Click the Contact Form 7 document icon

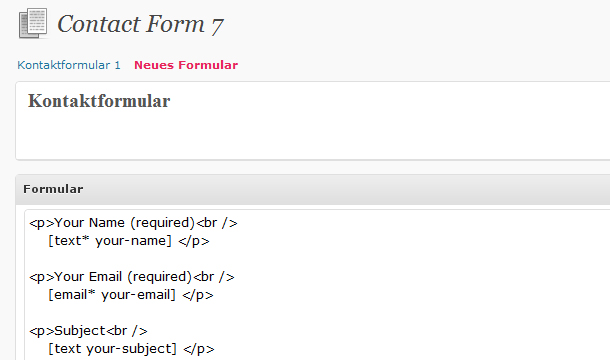coord(33,23)
